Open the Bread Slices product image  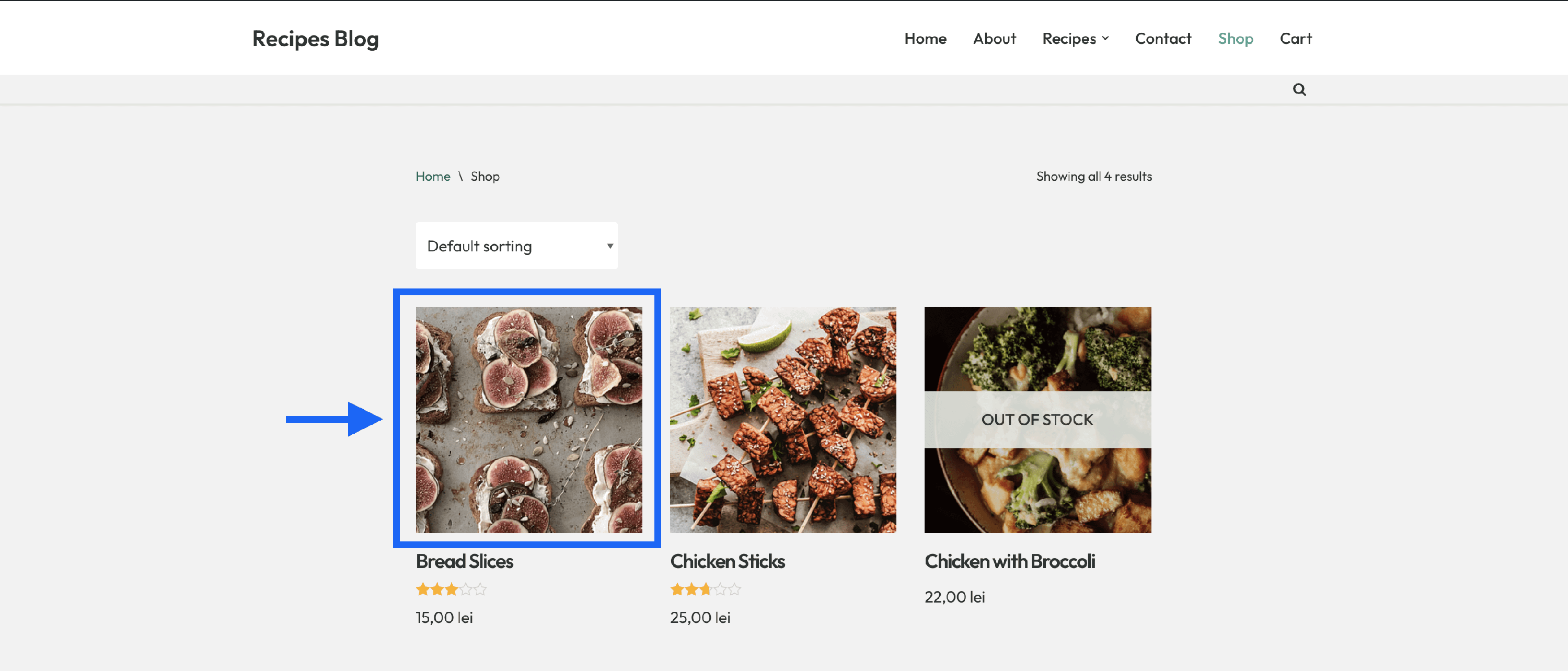(x=528, y=419)
